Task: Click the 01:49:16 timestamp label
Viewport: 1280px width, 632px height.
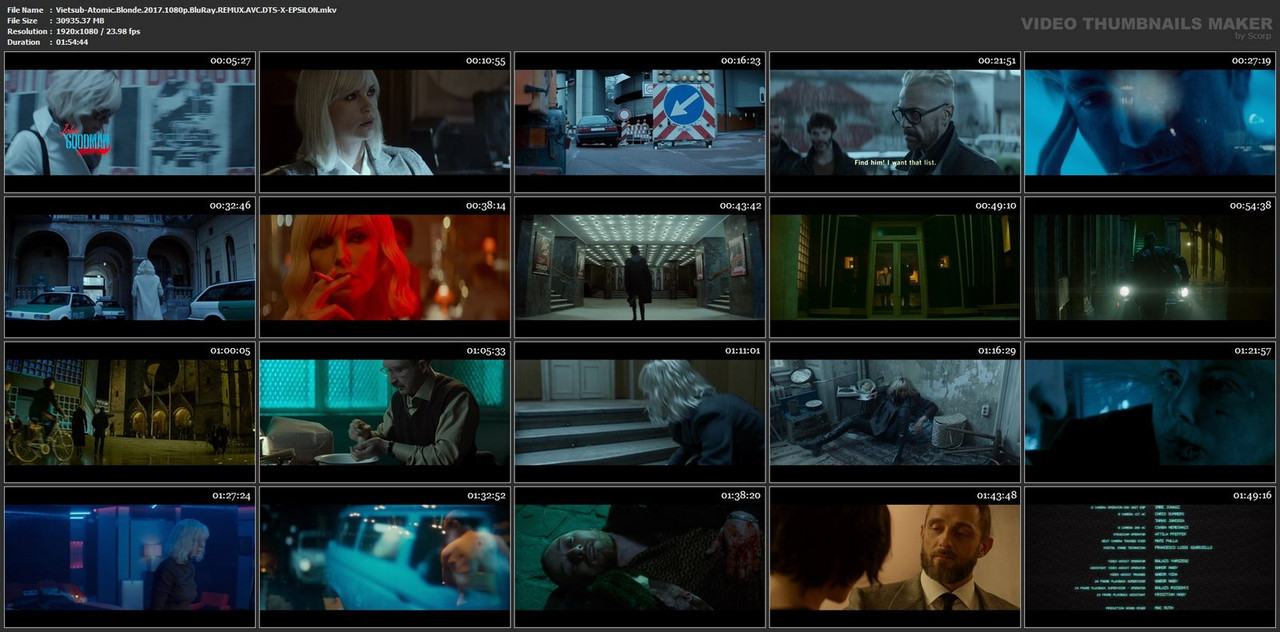Action: (1251, 496)
